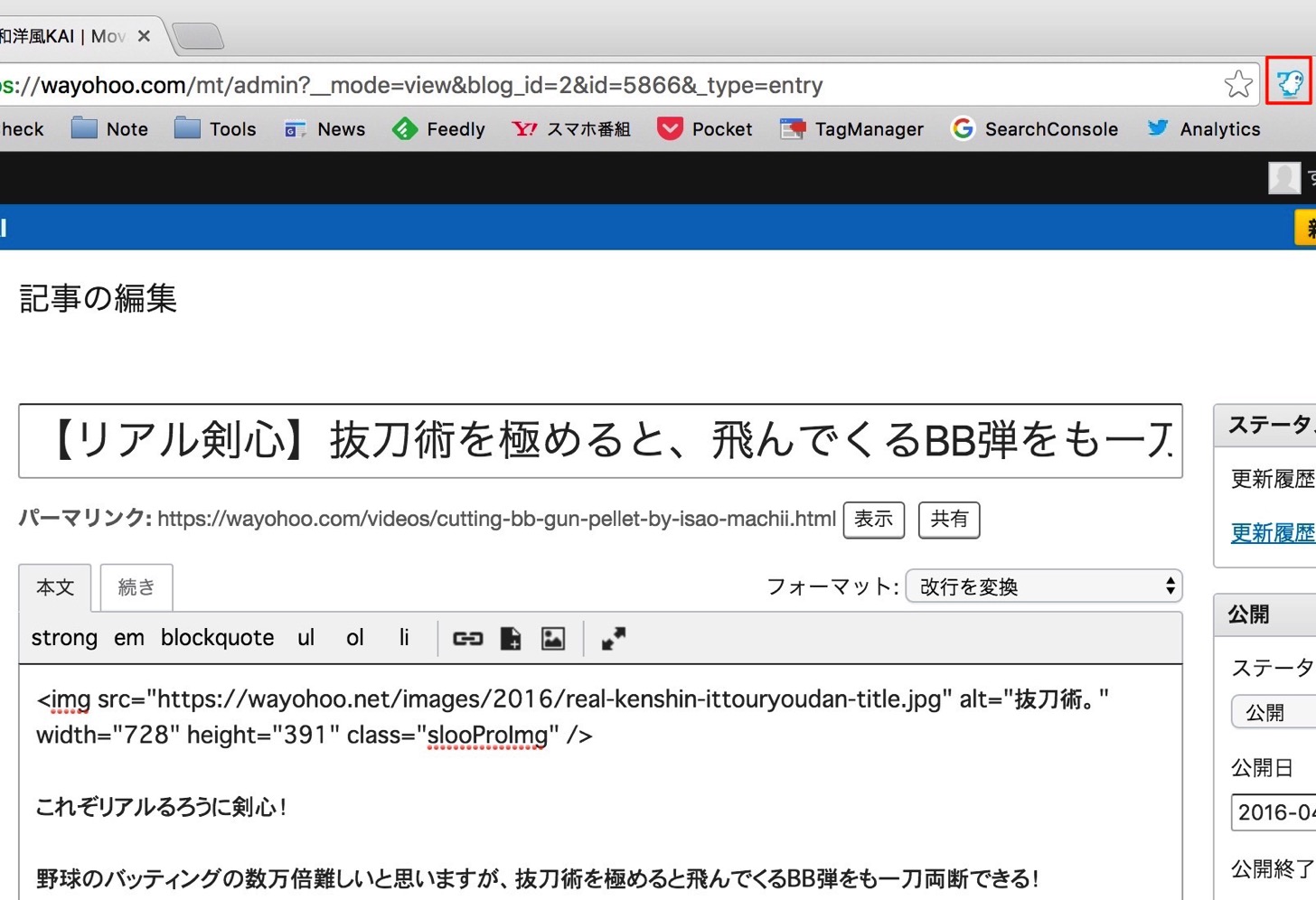Open the Analytics bookmark
The height and width of the screenshot is (900, 1316).
pyautogui.click(x=1203, y=129)
